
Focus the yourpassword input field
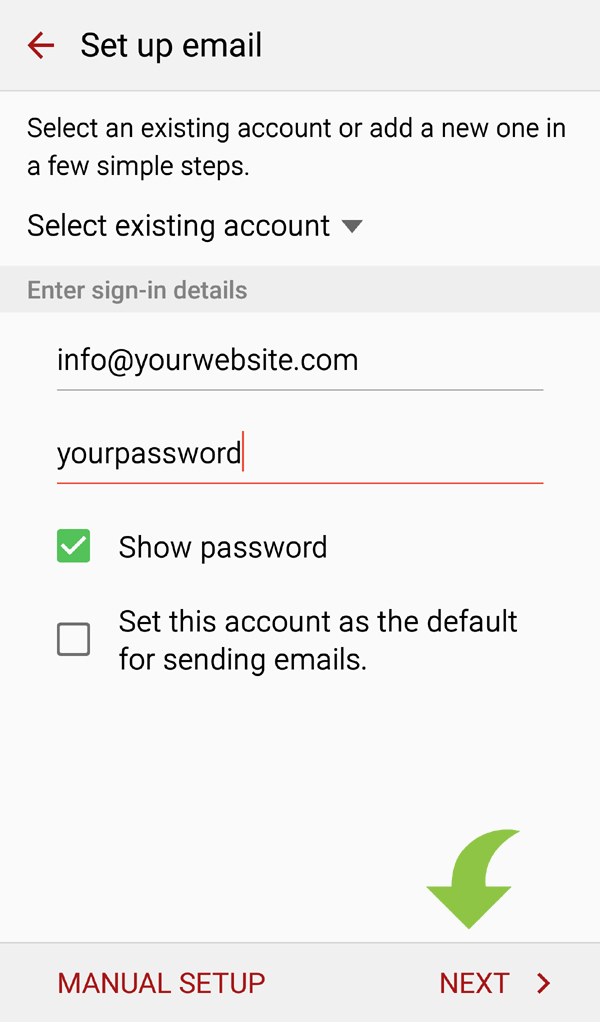(x=300, y=453)
